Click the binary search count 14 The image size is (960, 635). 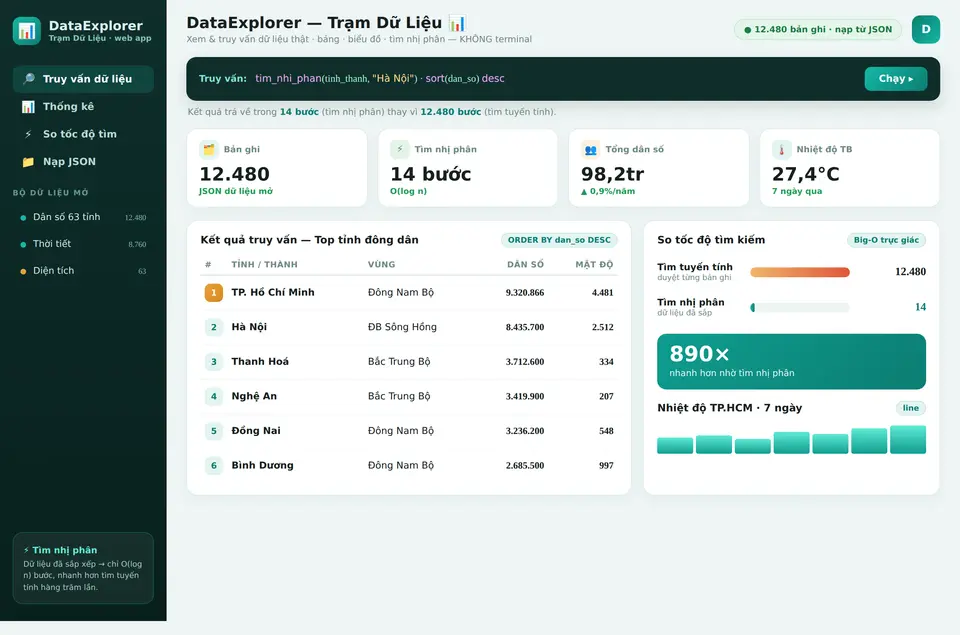point(920,307)
